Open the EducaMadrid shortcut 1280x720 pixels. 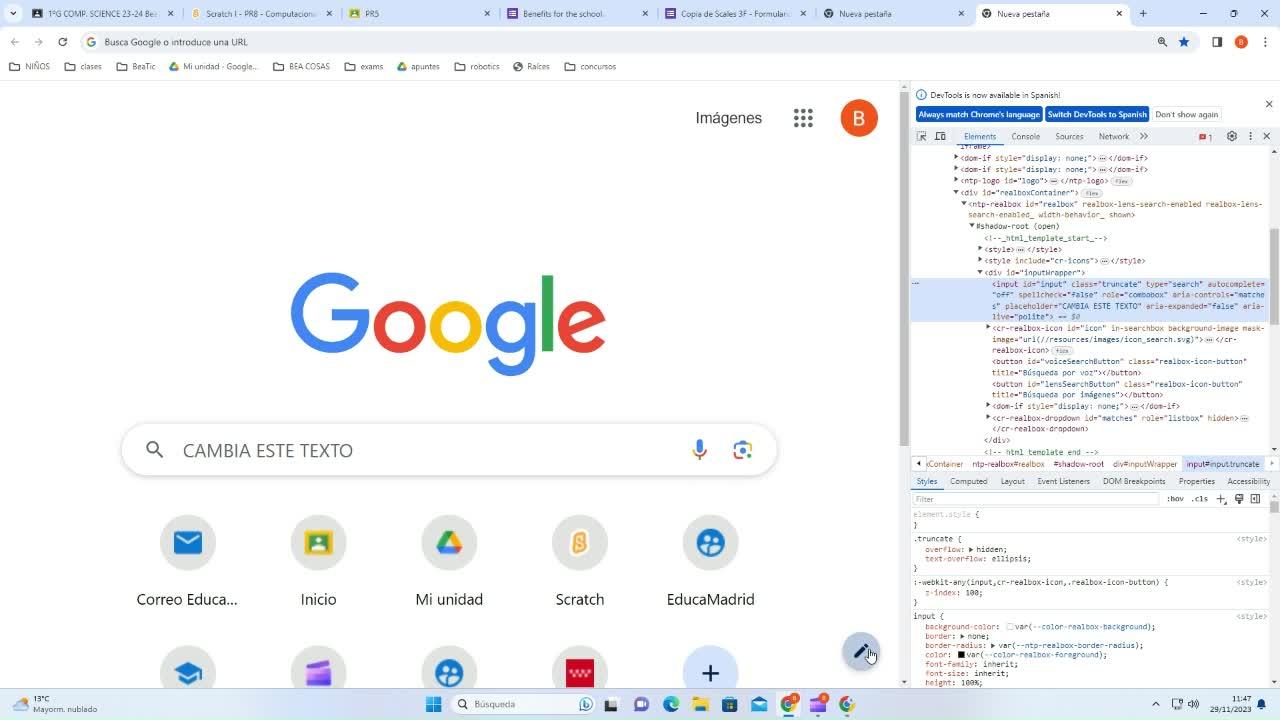click(x=710, y=561)
